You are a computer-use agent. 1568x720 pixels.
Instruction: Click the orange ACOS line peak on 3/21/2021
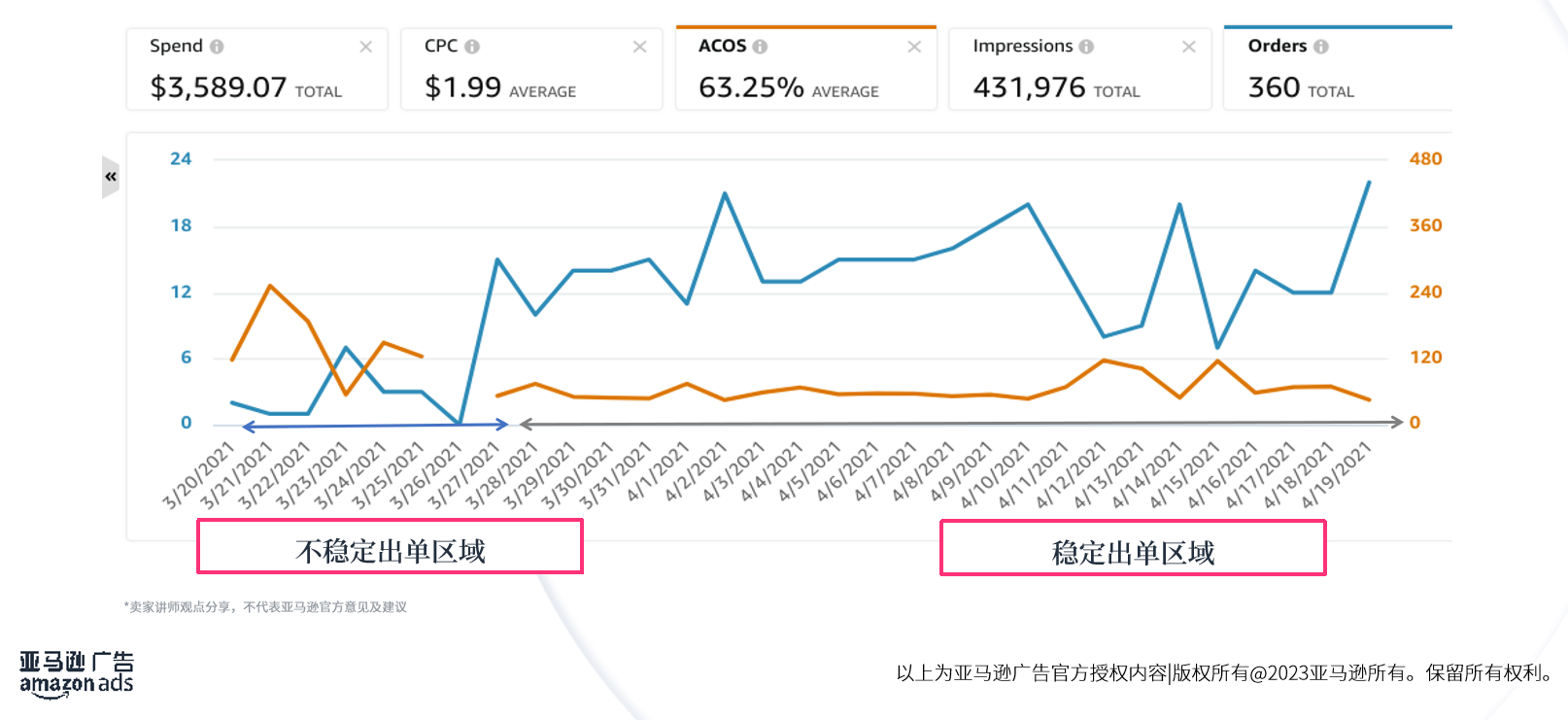pyautogui.click(x=270, y=287)
